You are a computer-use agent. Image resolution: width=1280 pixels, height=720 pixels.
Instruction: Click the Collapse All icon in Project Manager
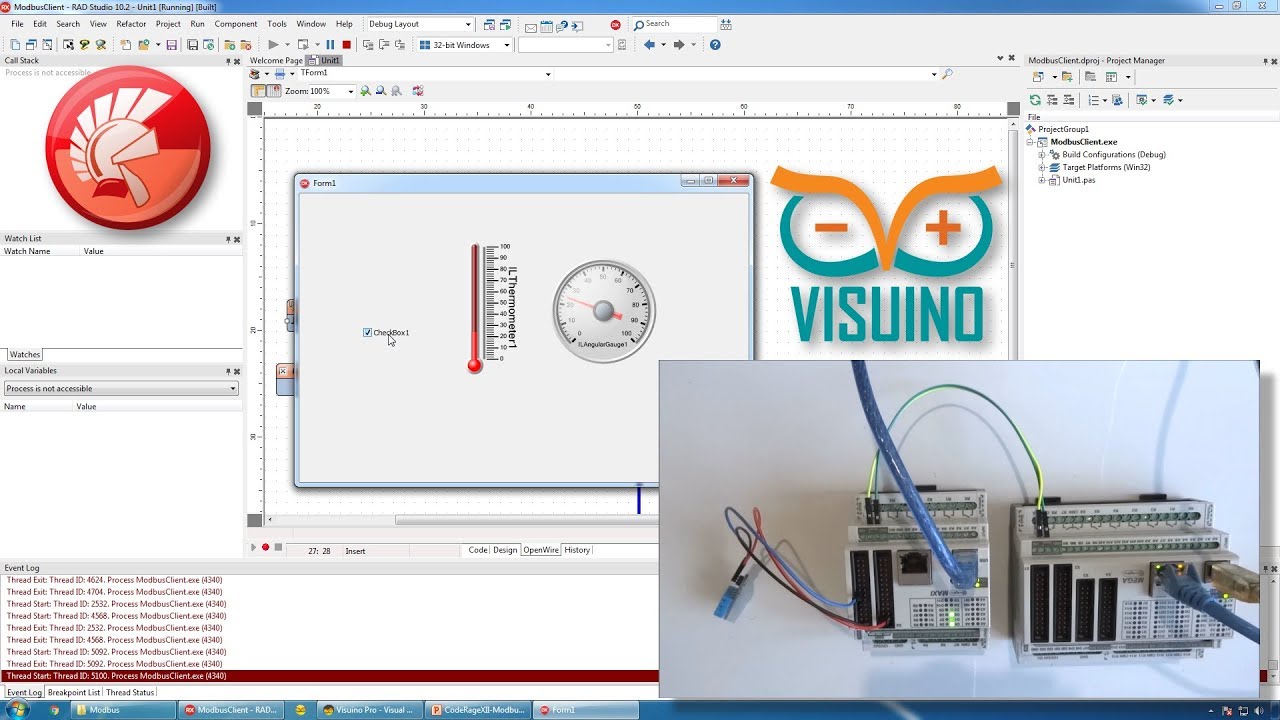[1068, 100]
